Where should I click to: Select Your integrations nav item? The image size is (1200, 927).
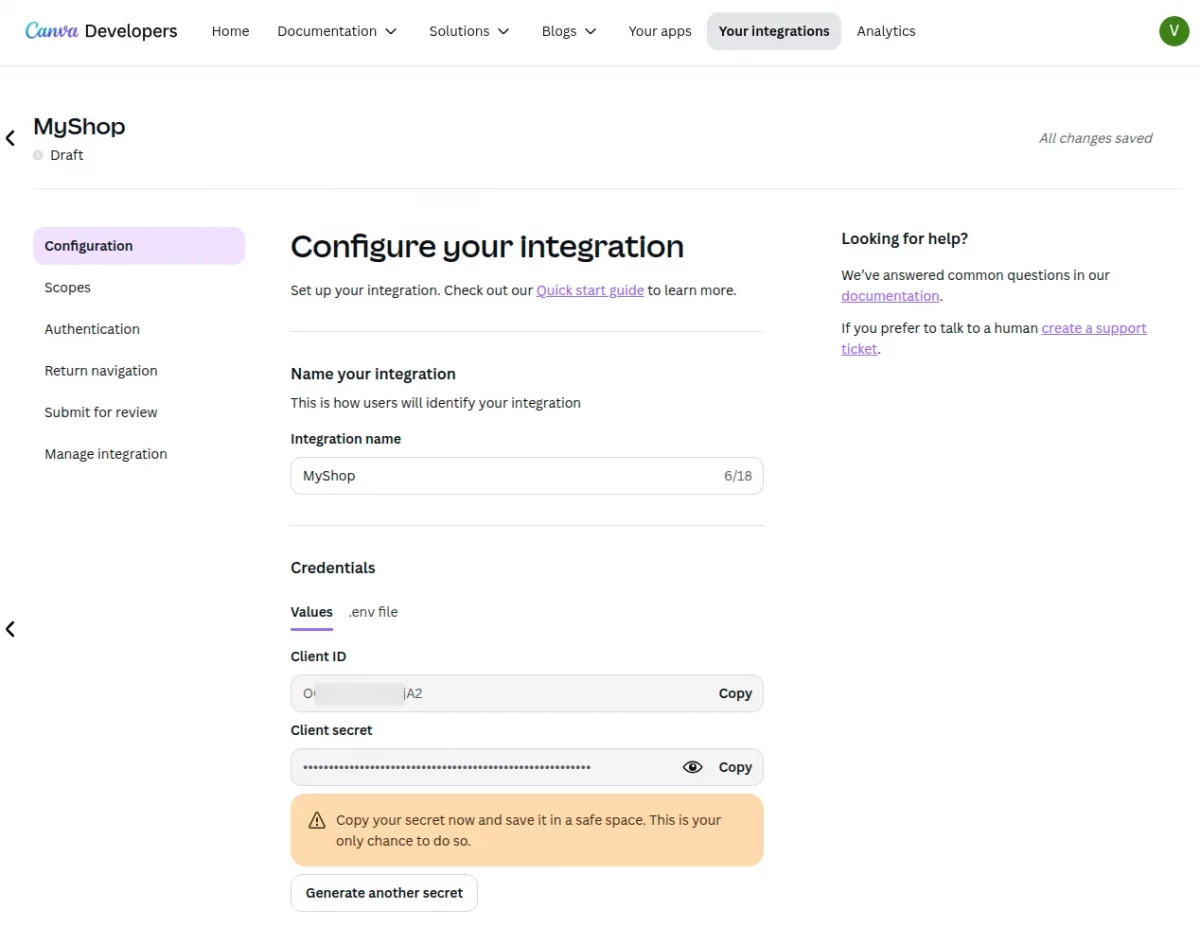[774, 31]
